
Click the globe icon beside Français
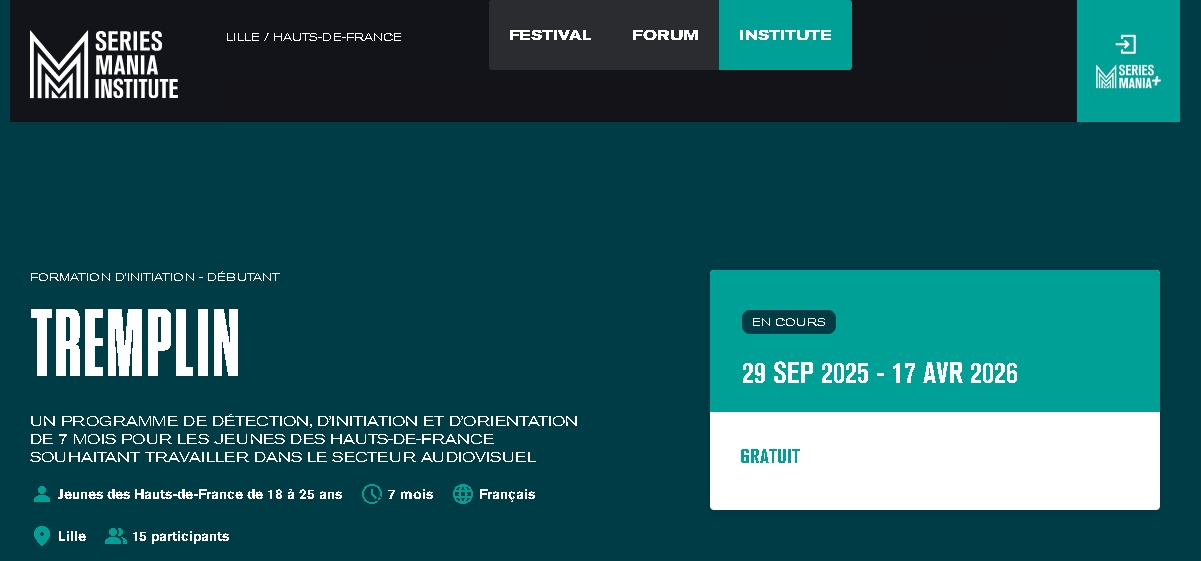pos(462,494)
